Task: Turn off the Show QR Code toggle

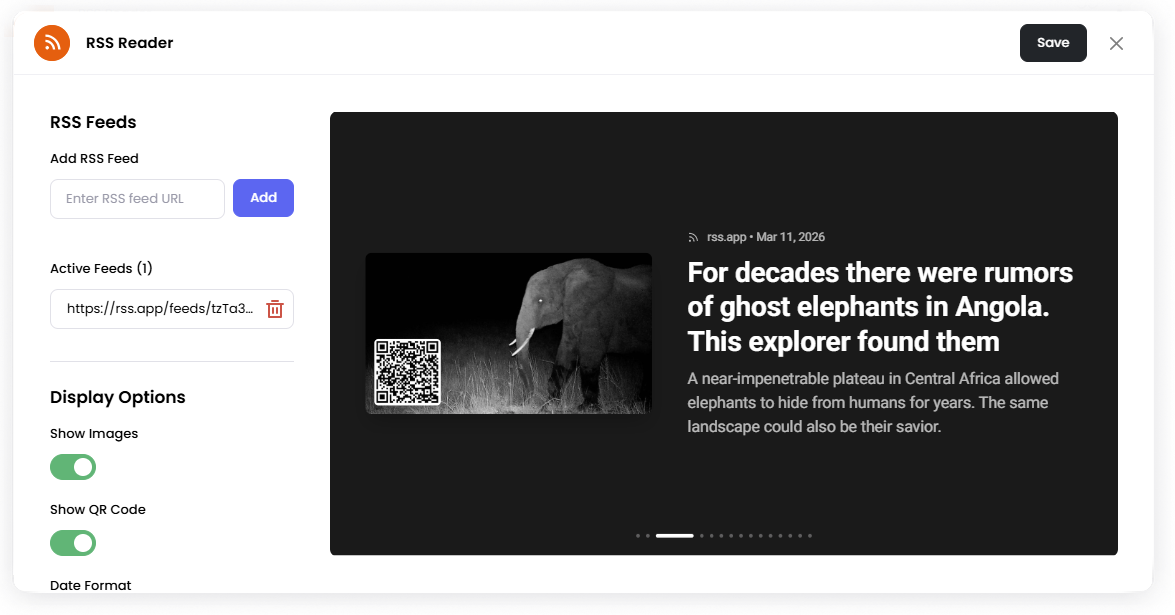Action: point(73,543)
